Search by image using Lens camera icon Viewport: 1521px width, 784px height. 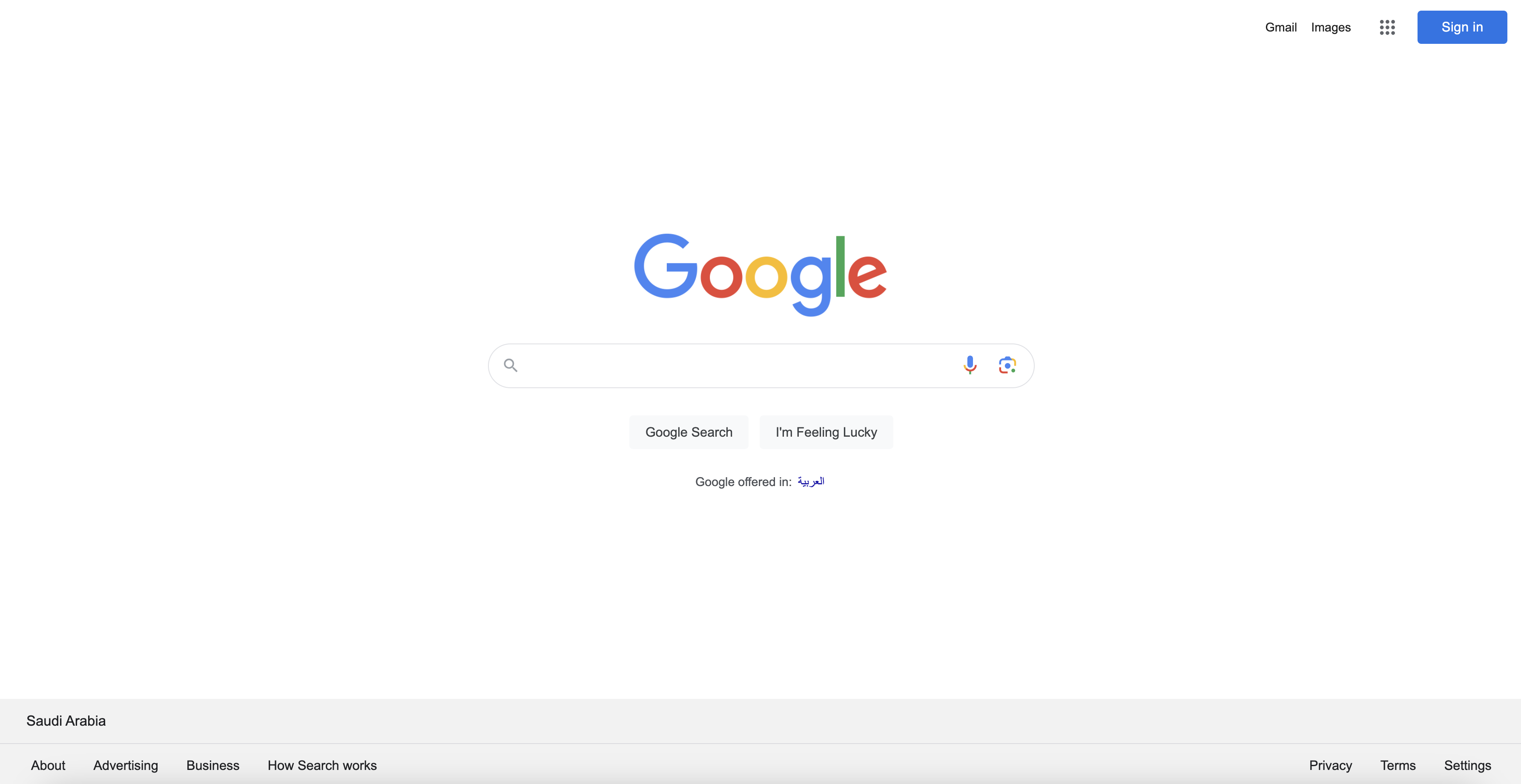coord(1007,366)
